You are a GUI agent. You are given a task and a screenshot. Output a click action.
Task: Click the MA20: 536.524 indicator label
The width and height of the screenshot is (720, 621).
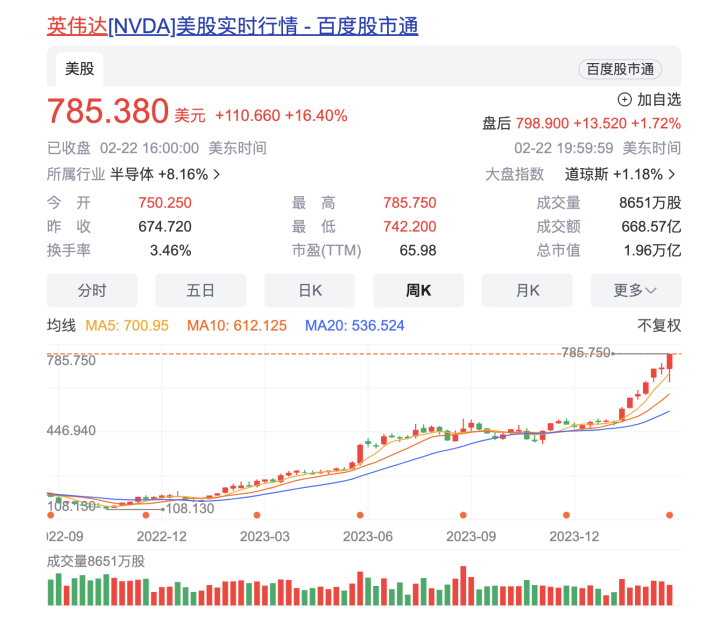pyautogui.click(x=355, y=326)
